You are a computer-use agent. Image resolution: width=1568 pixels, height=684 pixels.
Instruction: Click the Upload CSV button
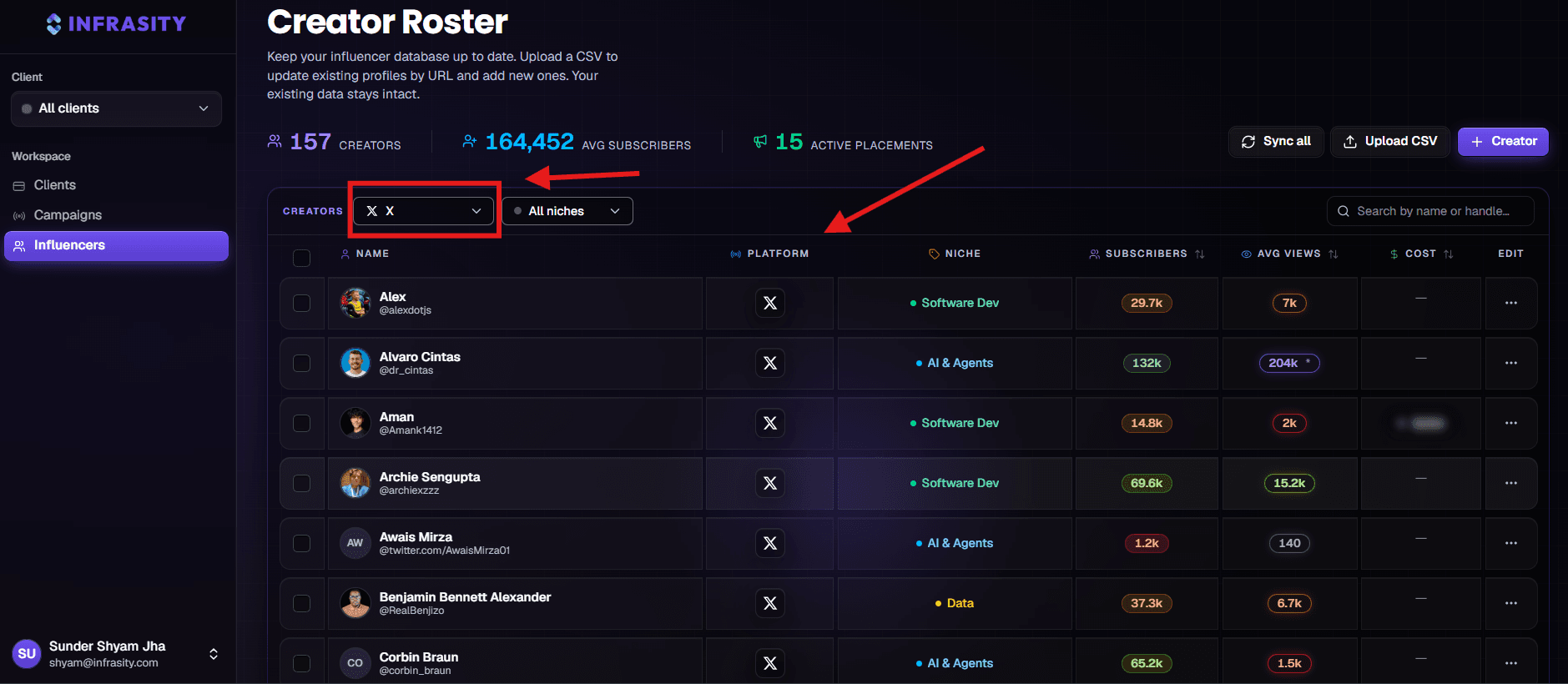1390,141
